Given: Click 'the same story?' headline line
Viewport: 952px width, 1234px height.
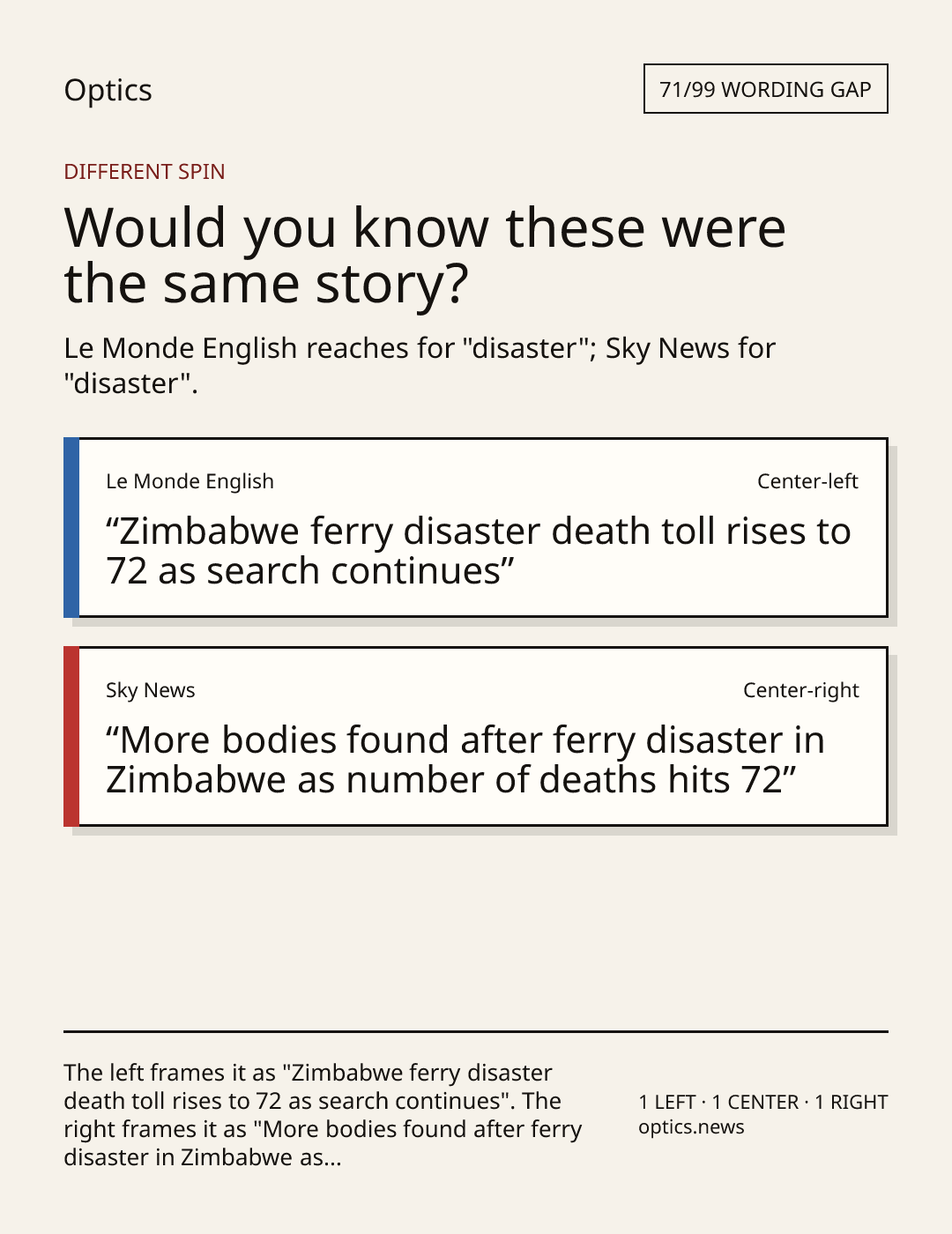Looking at the screenshot, I should click(266, 284).
